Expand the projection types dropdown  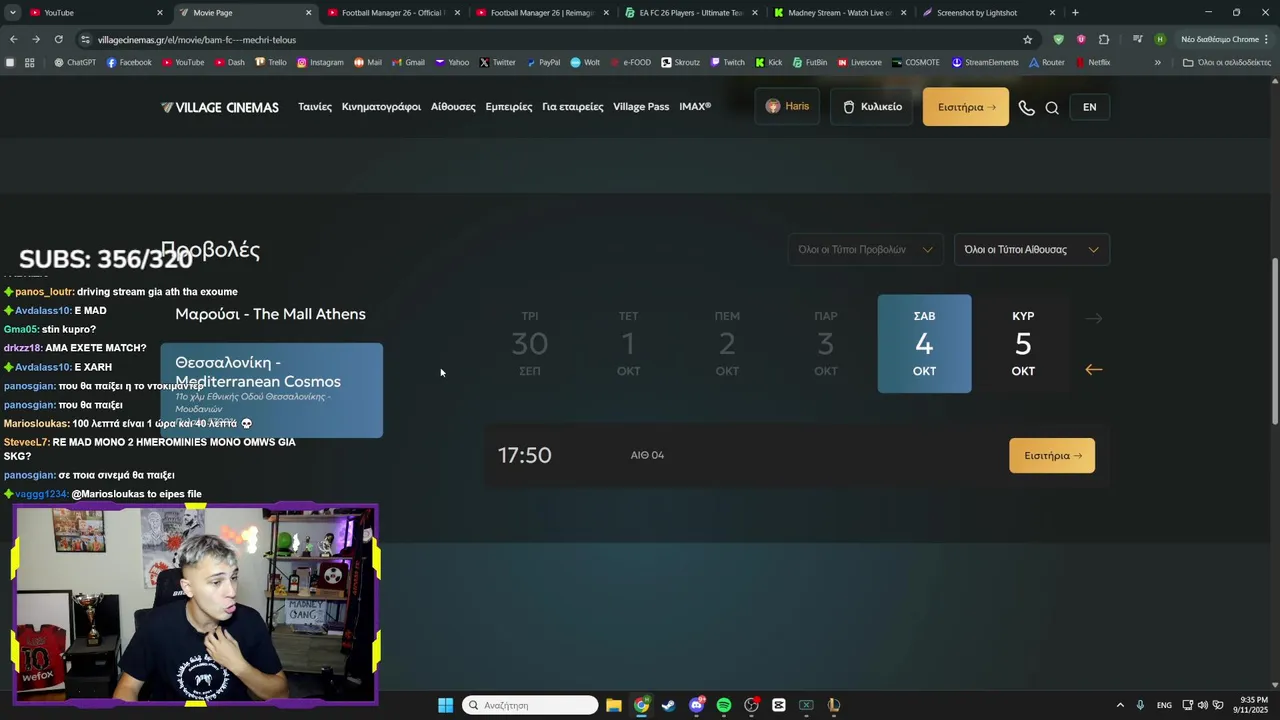point(865,249)
